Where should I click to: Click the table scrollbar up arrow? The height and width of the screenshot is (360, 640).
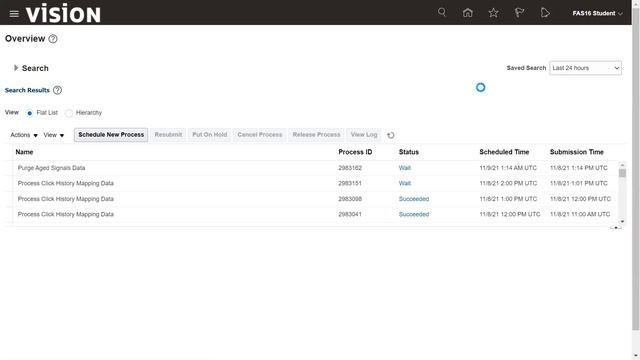pos(622,165)
